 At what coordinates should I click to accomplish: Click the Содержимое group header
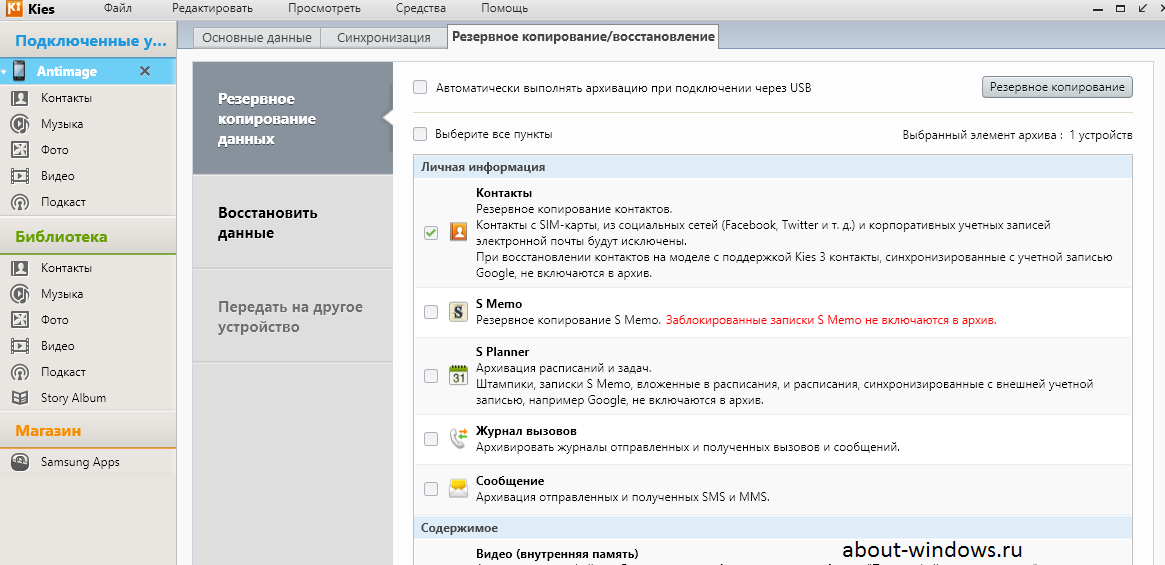(x=773, y=528)
